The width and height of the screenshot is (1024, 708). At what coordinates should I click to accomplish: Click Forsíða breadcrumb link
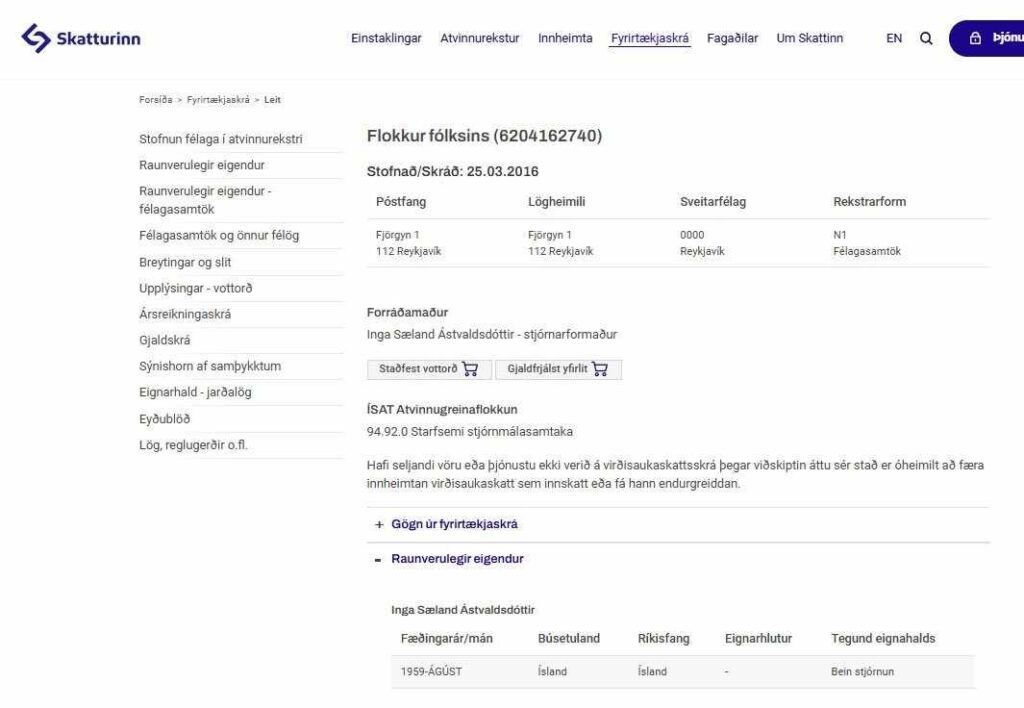155,100
